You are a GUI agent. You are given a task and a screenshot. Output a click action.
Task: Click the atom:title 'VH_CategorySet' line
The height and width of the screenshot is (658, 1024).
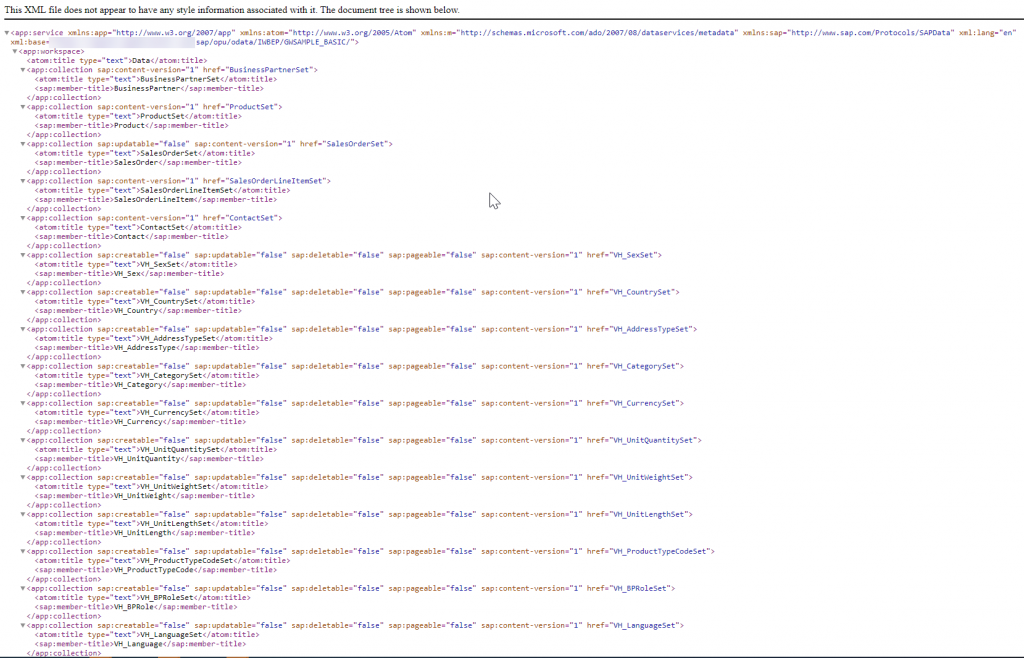click(x=147, y=375)
